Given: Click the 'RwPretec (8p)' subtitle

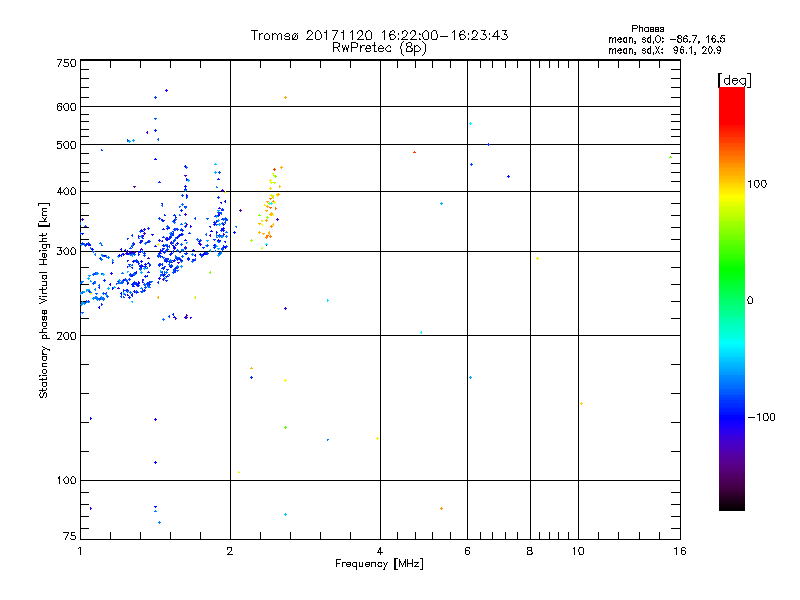Looking at the screenshot, I should click(379, 48).
